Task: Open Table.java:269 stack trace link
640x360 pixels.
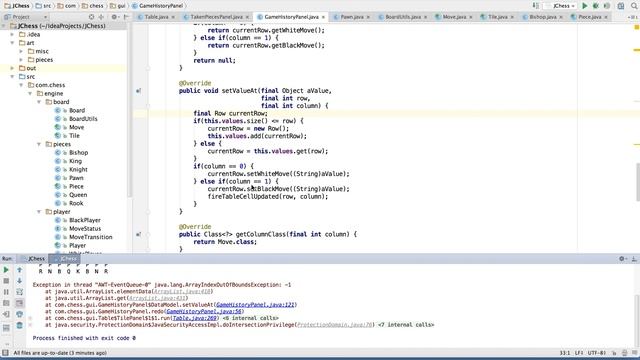Action: click(195, 318)
